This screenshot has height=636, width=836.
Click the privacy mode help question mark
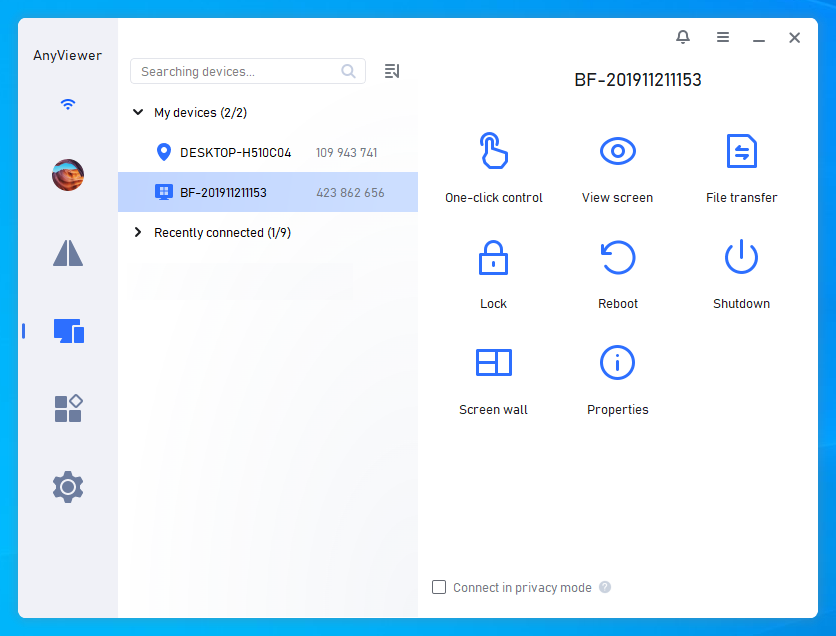pyautogui.click(x=605, y=587)
